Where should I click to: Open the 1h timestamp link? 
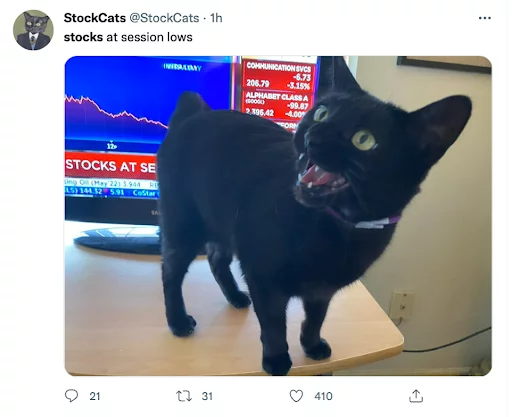216,18
